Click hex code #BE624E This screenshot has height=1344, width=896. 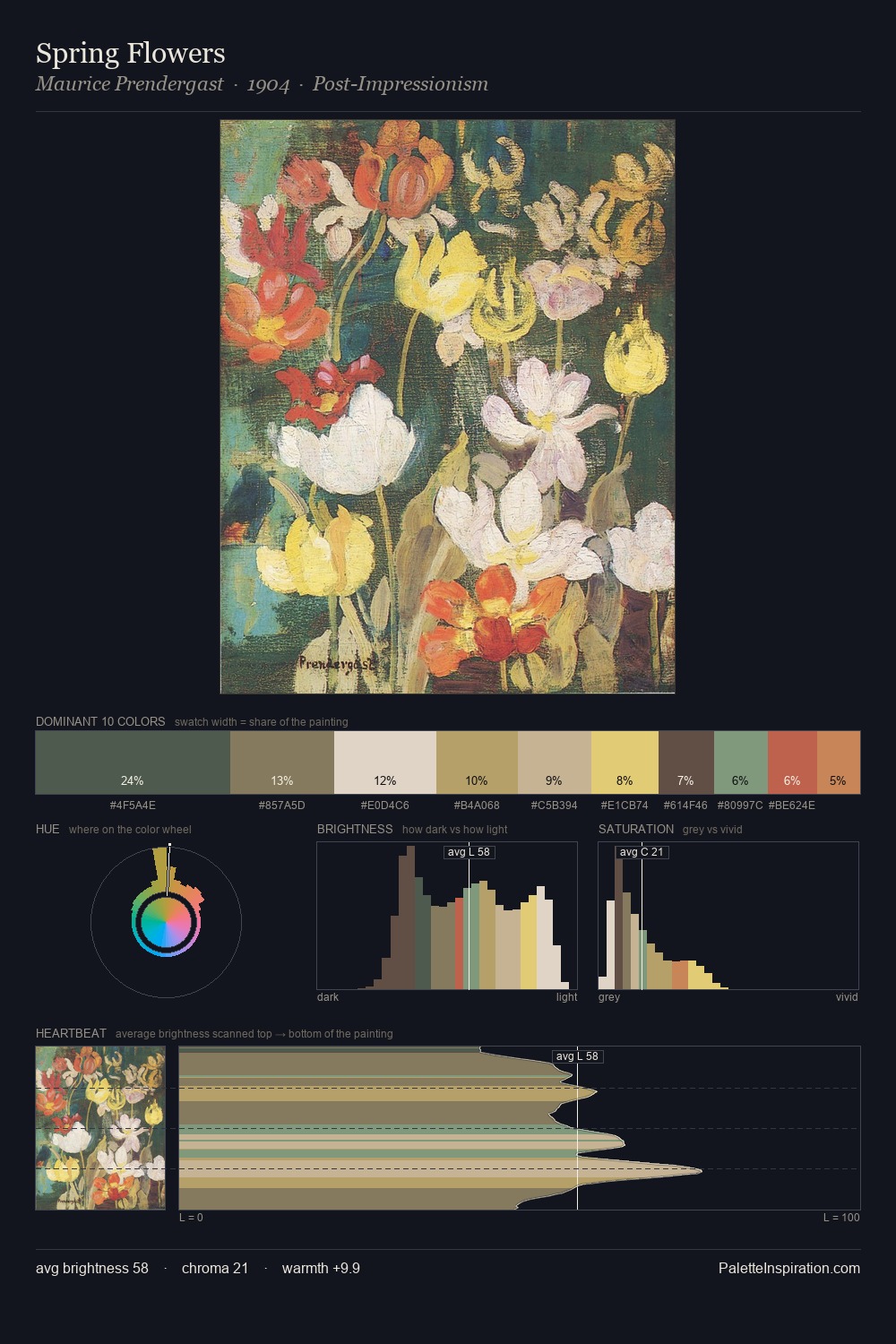tap(792, 806)
